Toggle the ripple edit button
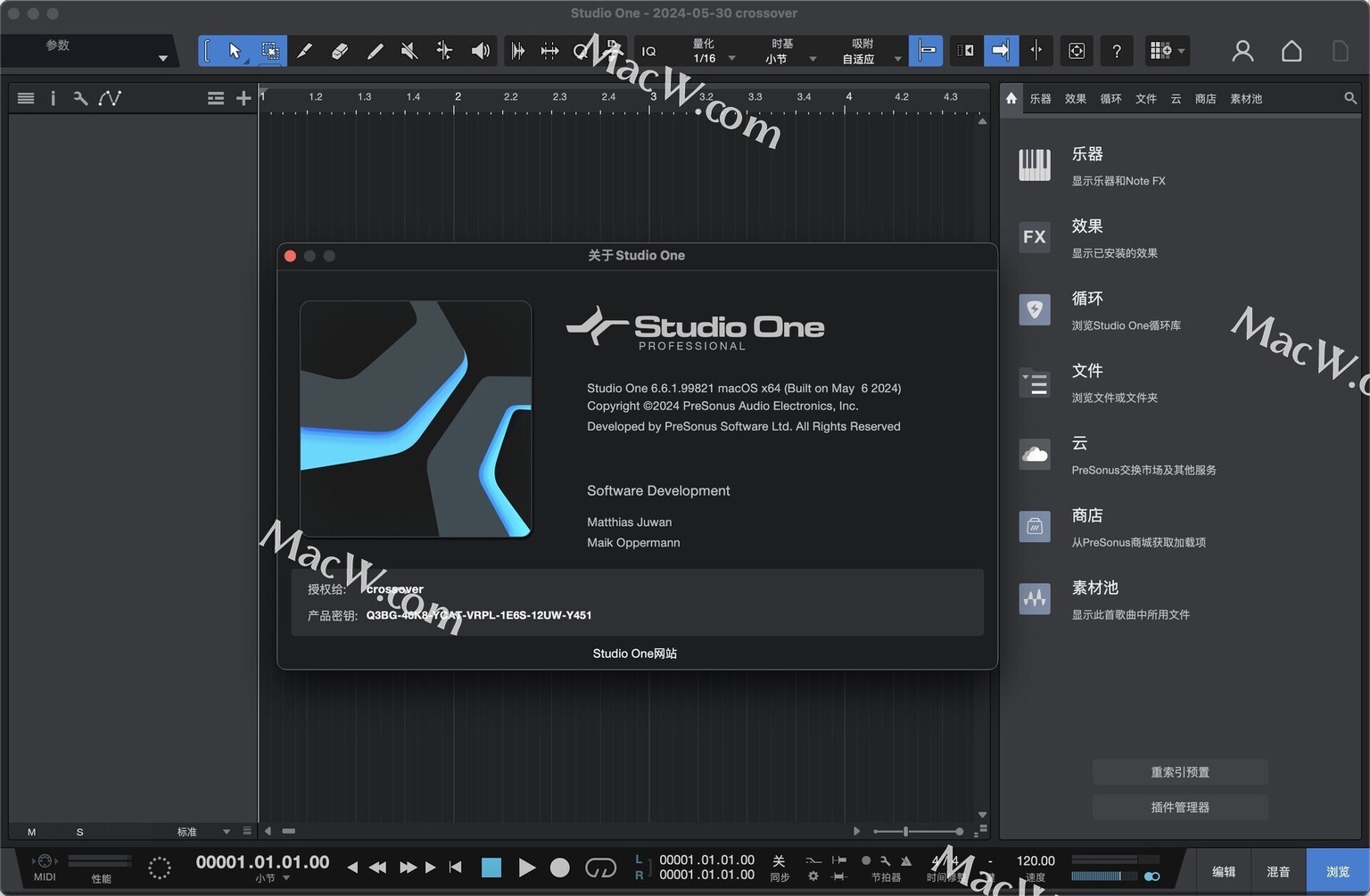The height and width of the screenshot is (896, 1370). tap(965, 51)
